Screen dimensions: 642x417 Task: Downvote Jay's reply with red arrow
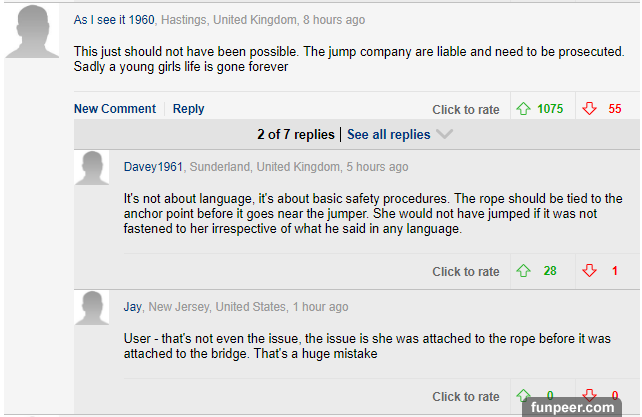pos(591,396)
